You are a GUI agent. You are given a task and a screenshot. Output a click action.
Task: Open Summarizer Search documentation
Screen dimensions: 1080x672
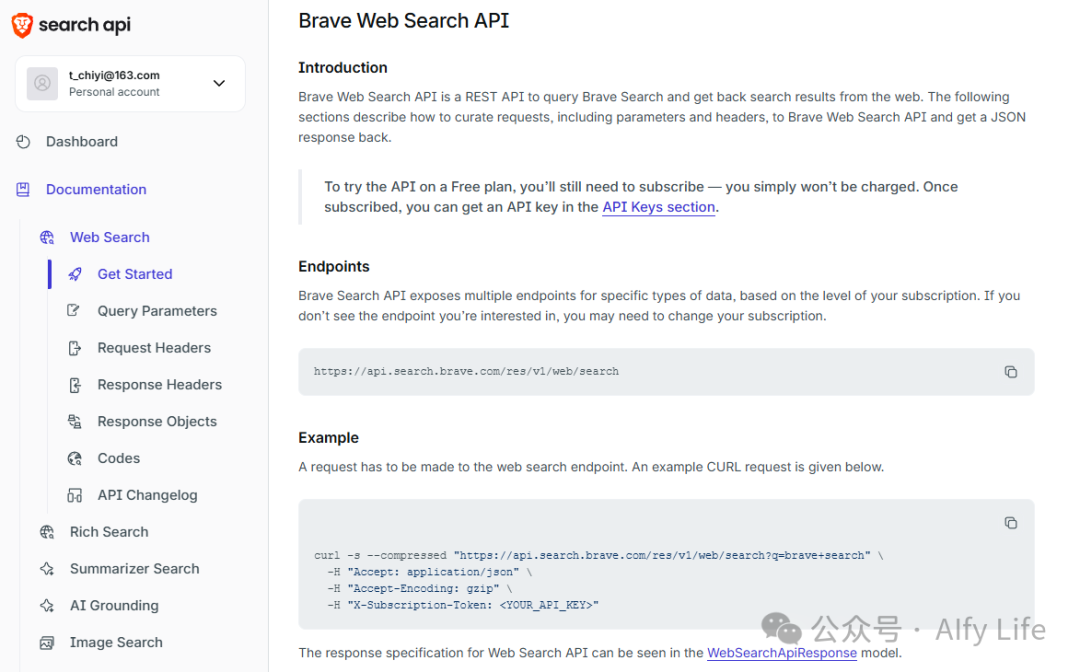[x=134, y=569]
